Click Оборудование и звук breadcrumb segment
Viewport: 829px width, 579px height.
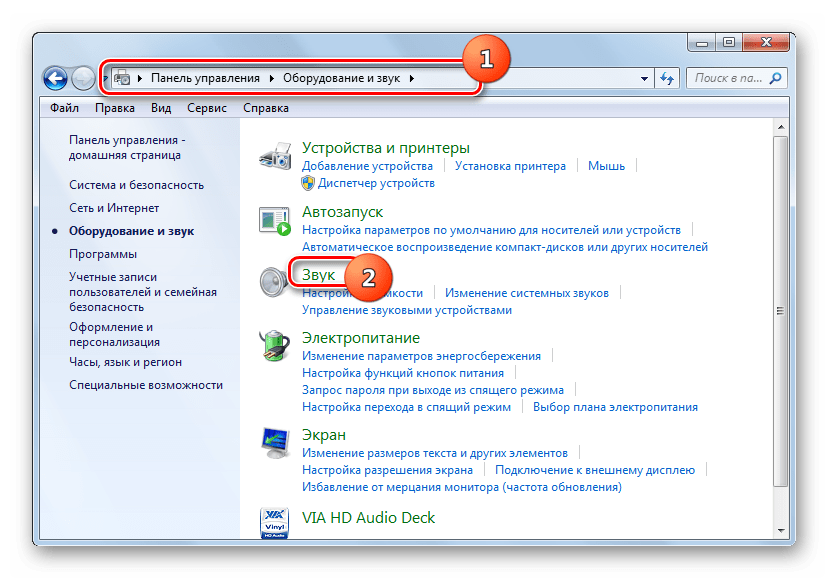coord(342,78)
